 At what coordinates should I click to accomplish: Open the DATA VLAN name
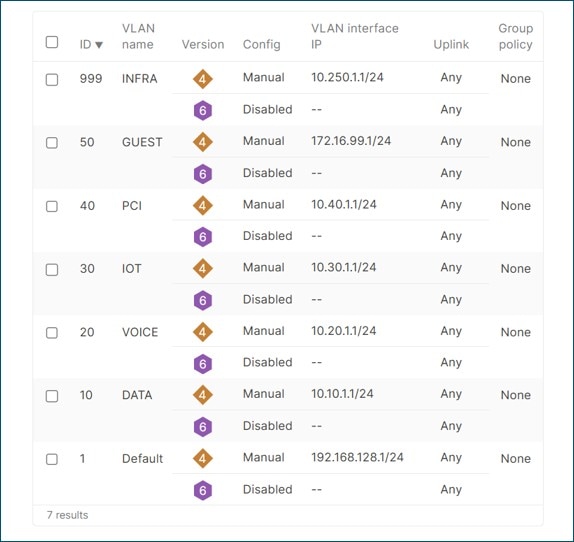(137, 395)
